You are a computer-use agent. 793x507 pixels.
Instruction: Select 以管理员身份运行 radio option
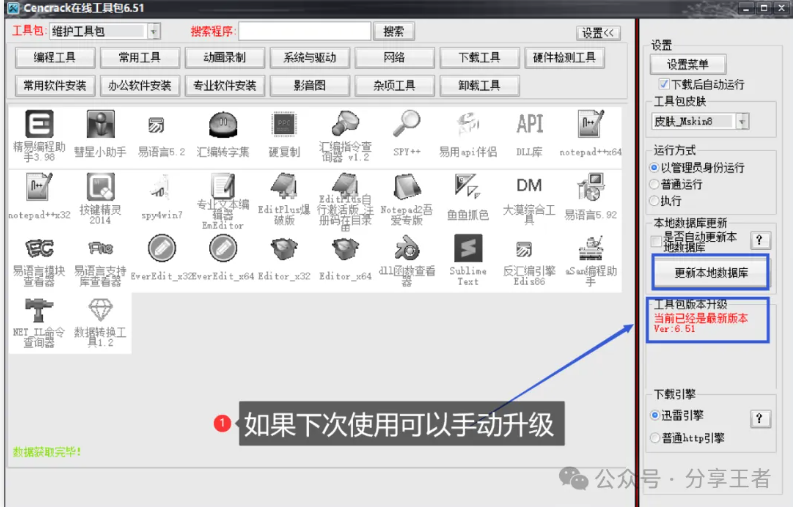tap(654, 167)
